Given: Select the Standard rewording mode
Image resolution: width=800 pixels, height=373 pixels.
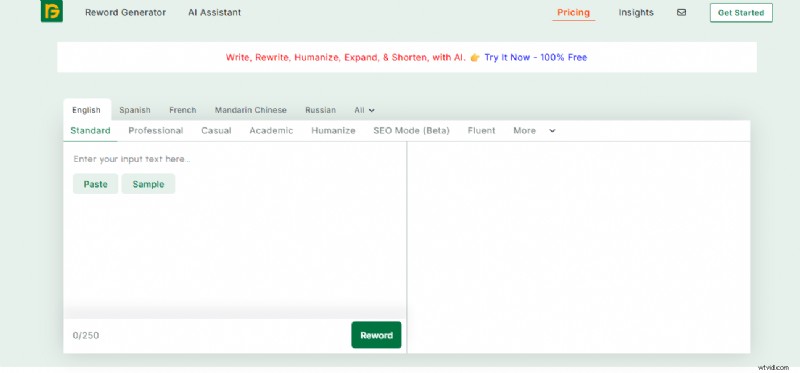Looking at the screenshot, I should pos(90,131).
